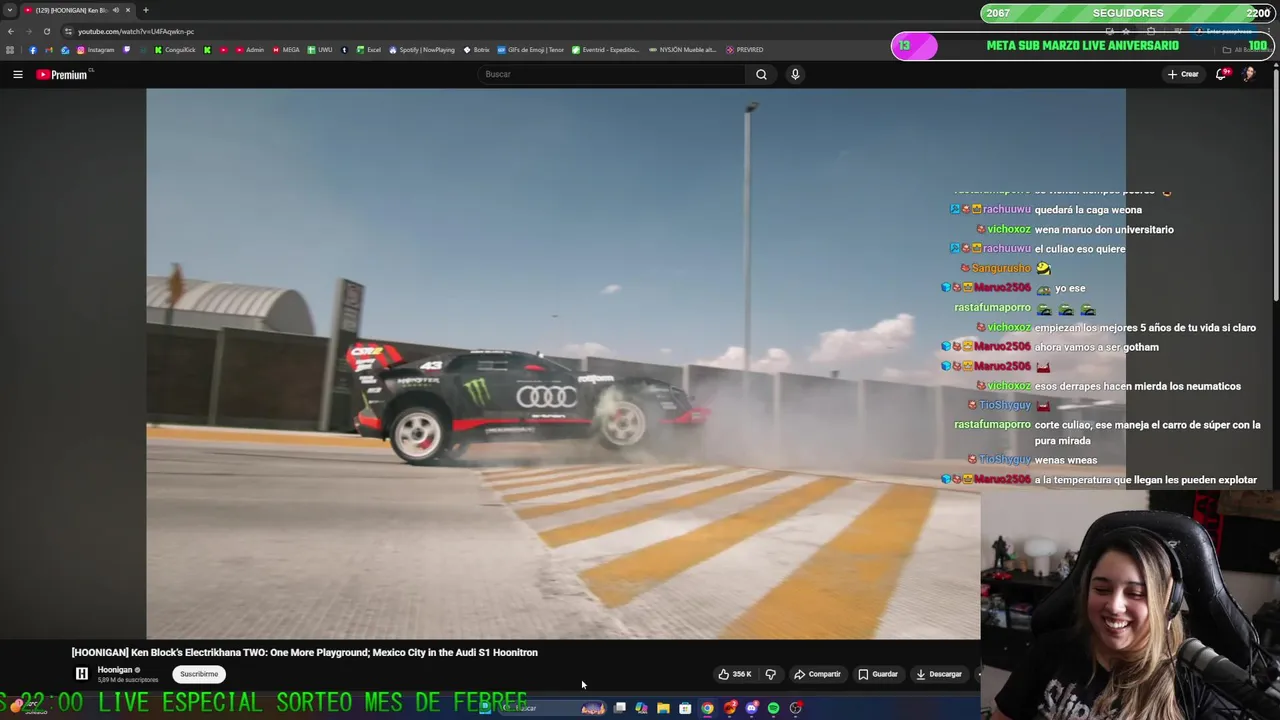Open File Explorer in the taskbar
This screenshot has height=720, width=1280.
click(x=663, y=708)
